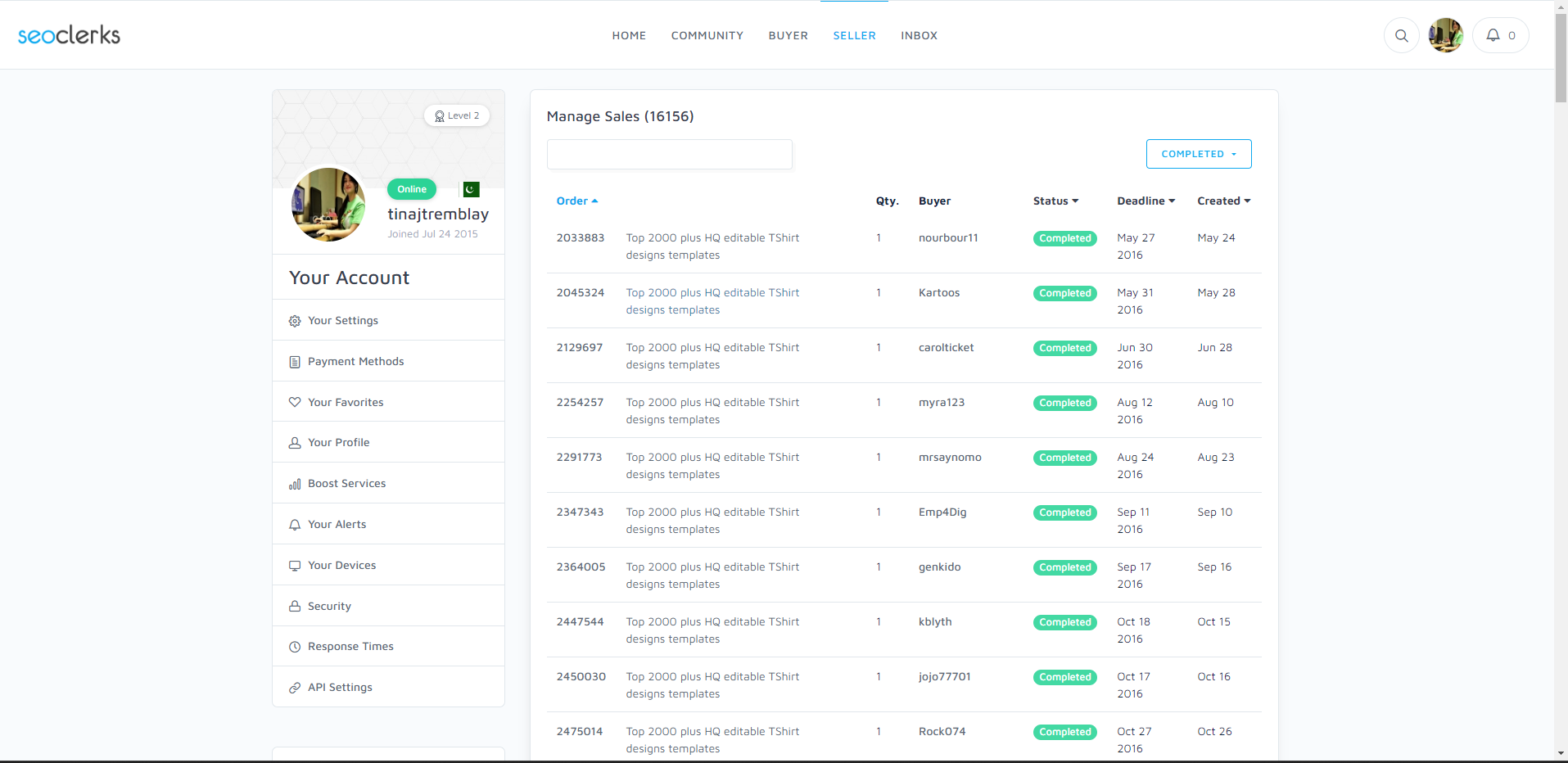Screen dimensions: 1568x763
Task: Open order 2033883 service title link
Action: tap(712, 246)
